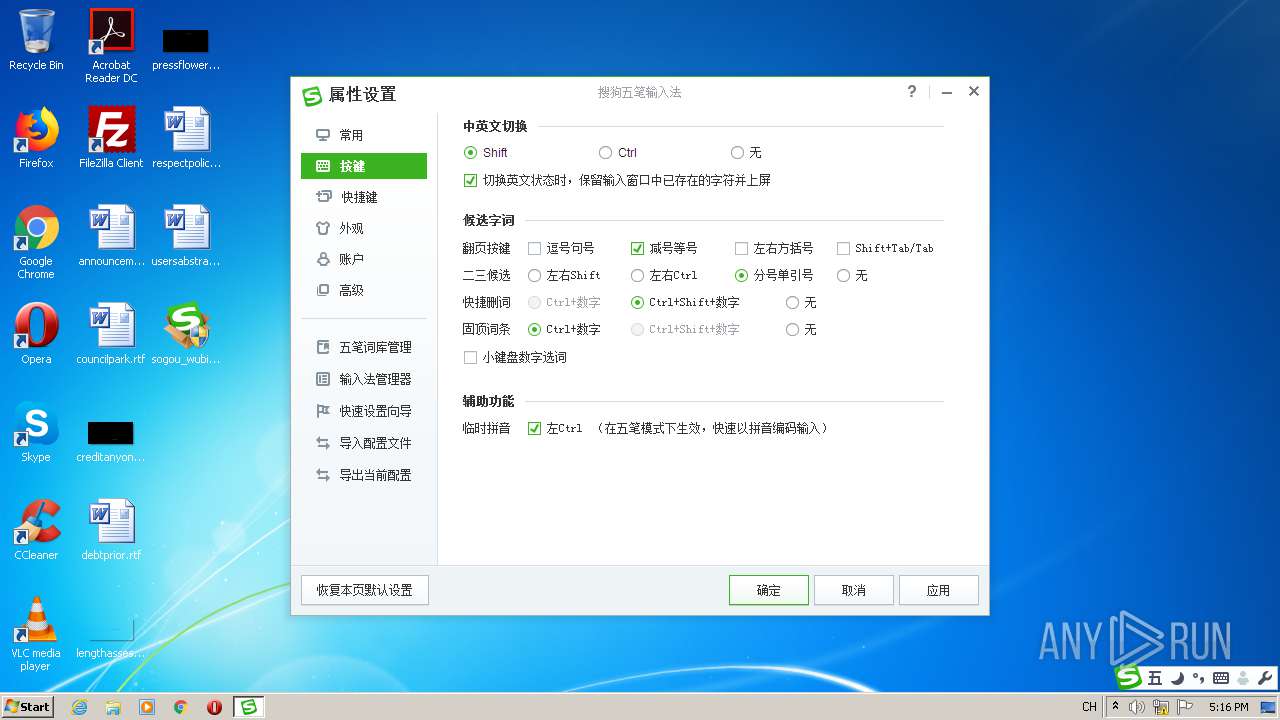Image resolution: width=1280 pixels, height=720 pixels.
Task: Open the 常用 settings page
Action: tap(364, 135)
